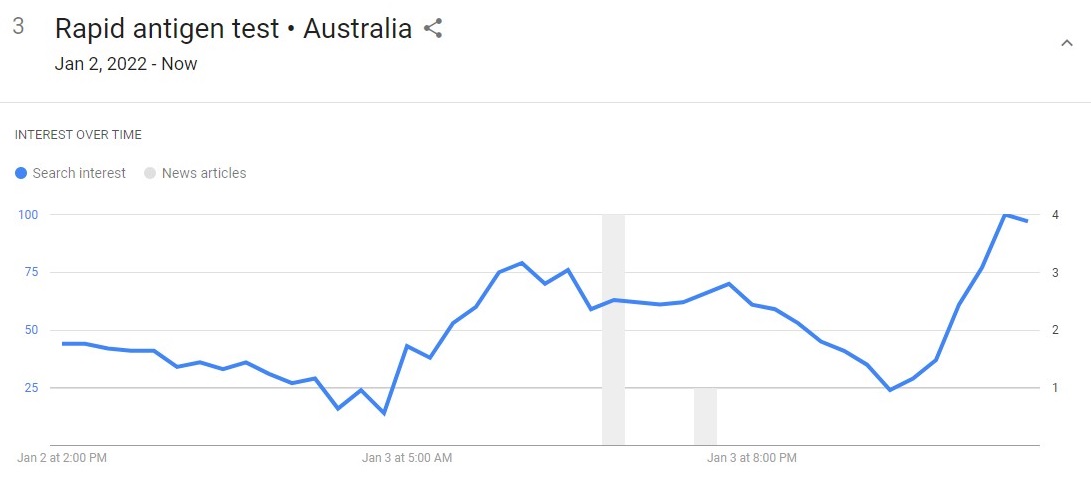Viewport: 1091px width, 492px height.
Task: Click the INTEREST OVER TIME heading
Action: 78,135
